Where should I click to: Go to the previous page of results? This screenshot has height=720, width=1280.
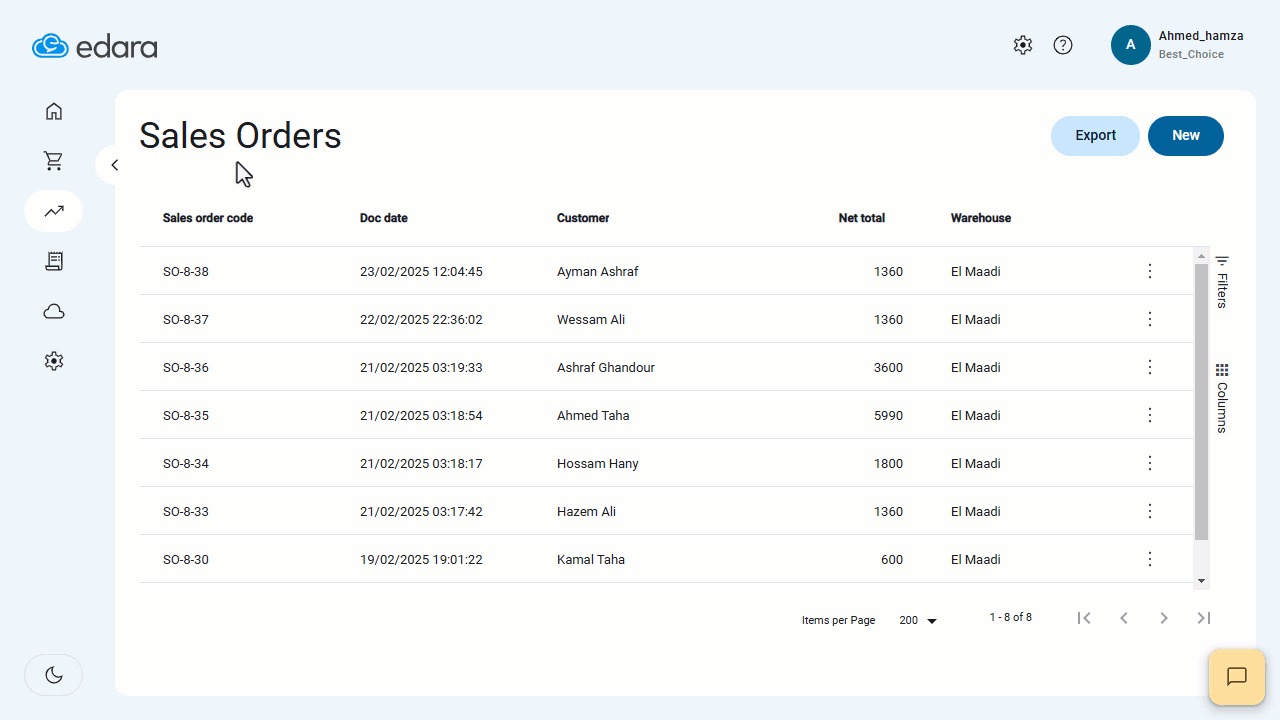(1124, 618)
